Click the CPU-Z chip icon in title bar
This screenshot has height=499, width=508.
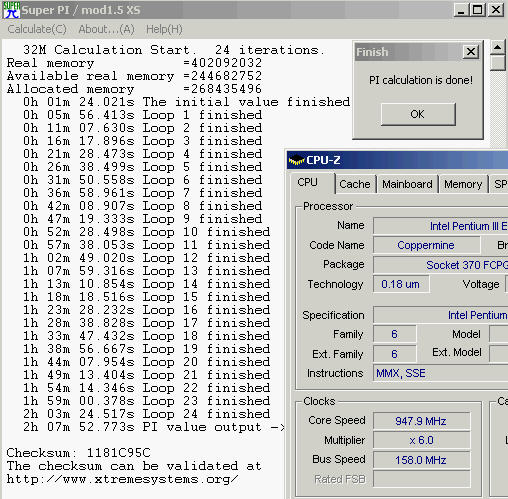pos(296,160)
